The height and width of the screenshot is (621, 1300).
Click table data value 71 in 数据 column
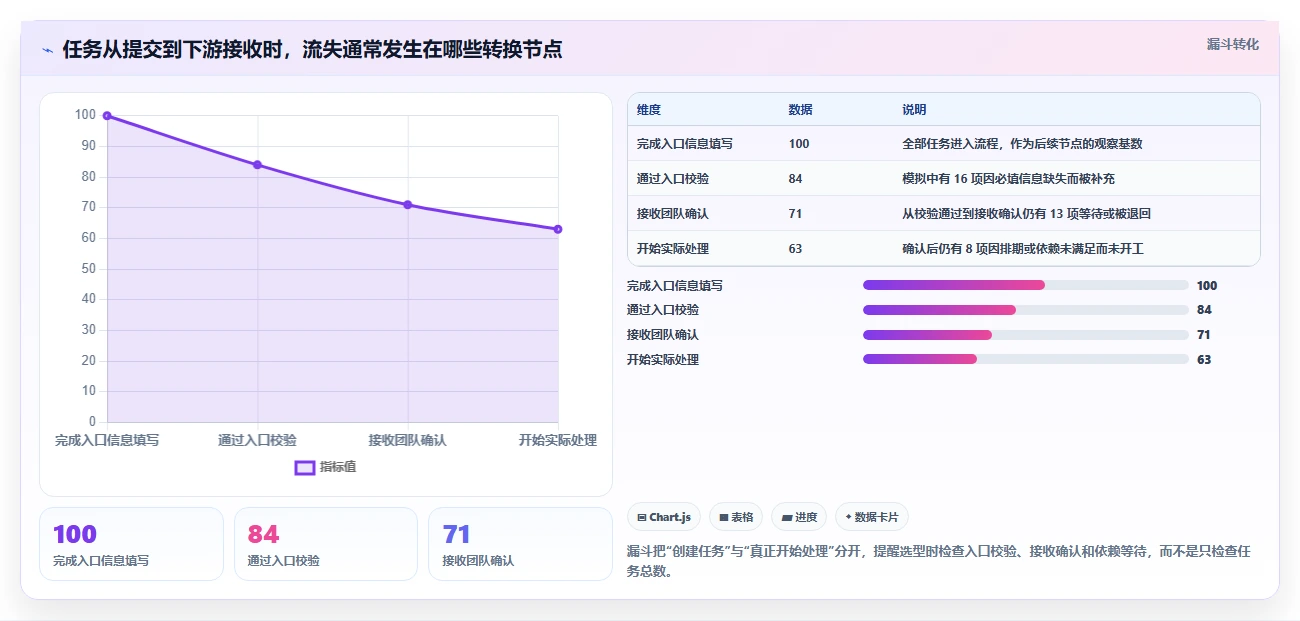click(x=796, y=214)
